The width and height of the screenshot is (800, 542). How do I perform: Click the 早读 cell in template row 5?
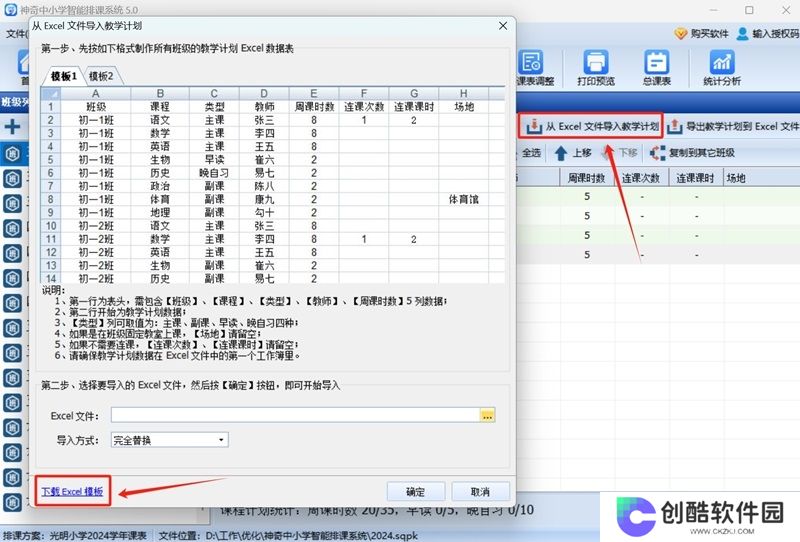214,160
